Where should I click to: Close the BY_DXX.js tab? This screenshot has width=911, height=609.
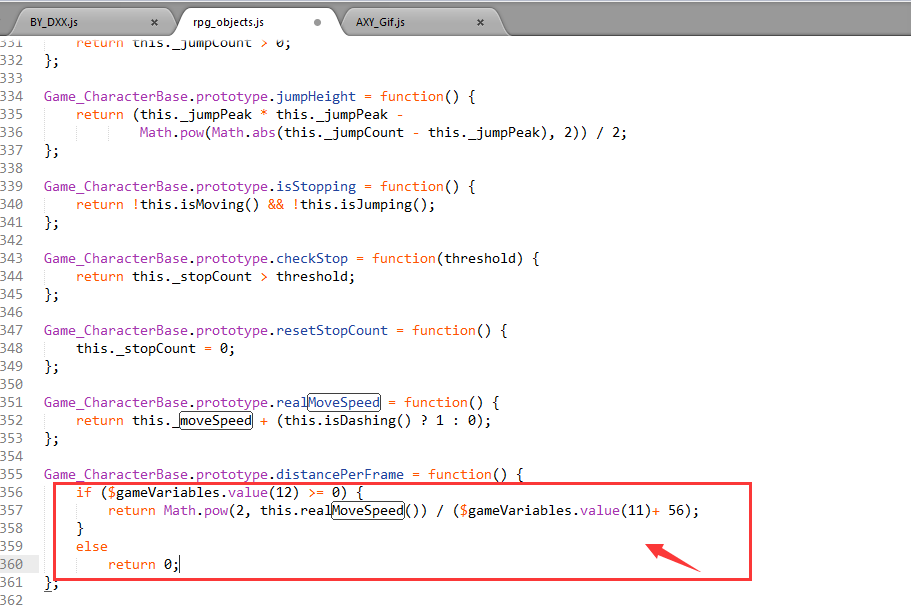pos(154,23)
